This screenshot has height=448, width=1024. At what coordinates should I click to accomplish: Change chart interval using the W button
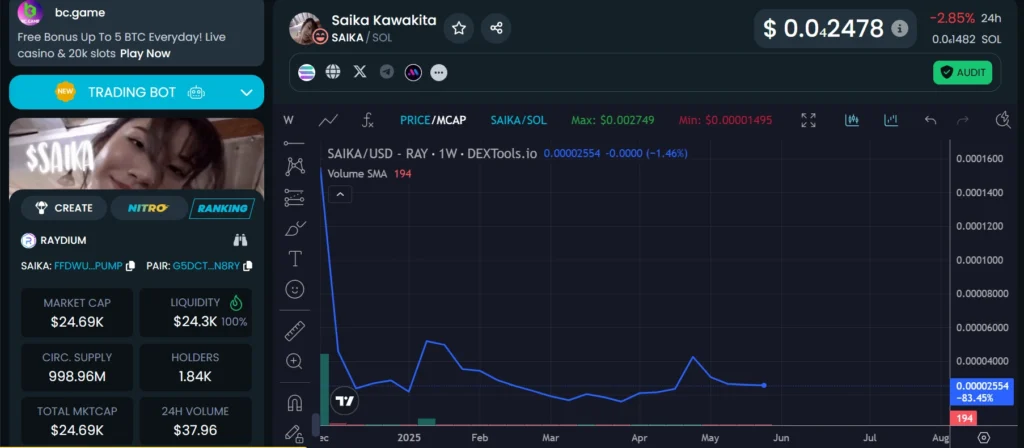coord(289,120)
